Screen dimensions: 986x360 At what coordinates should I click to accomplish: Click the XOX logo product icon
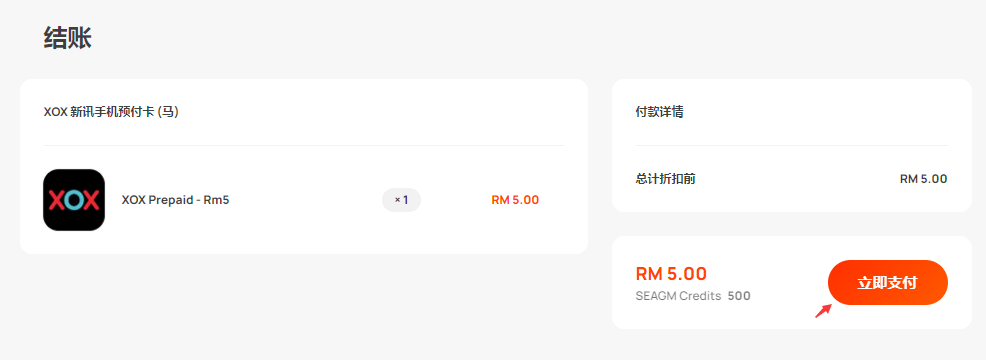(74, 200)
